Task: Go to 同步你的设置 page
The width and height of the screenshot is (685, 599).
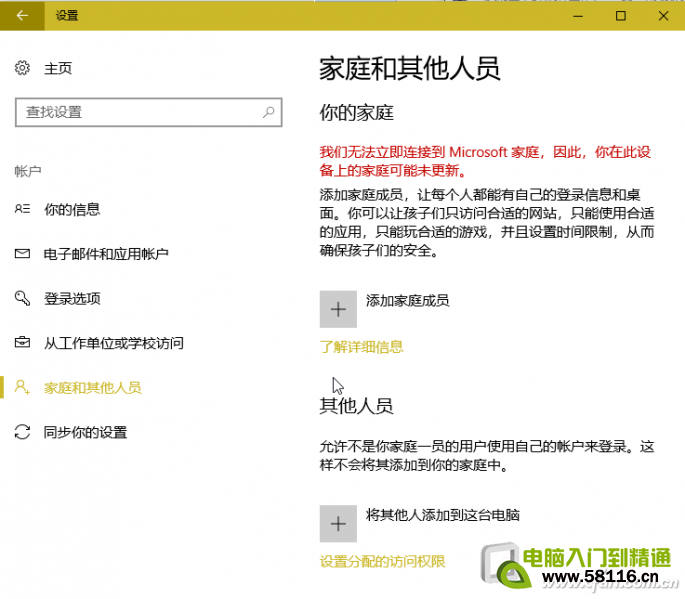Action: pos(85,432)
